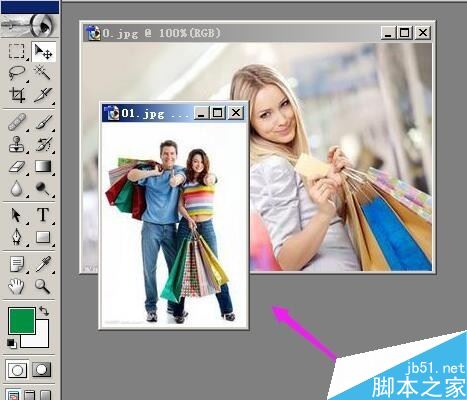Select the Blur tool
This screenshot has width=467, height=400.
(16, 189)
